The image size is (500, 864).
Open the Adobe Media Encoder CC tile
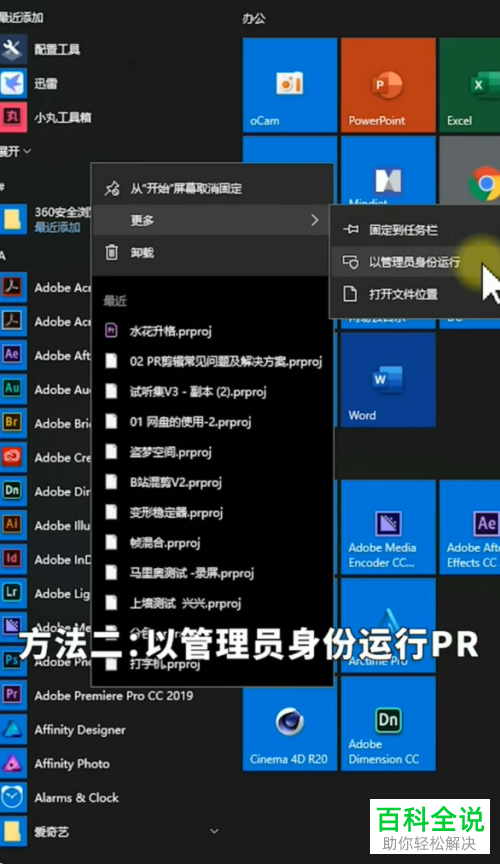pos(388,527)
